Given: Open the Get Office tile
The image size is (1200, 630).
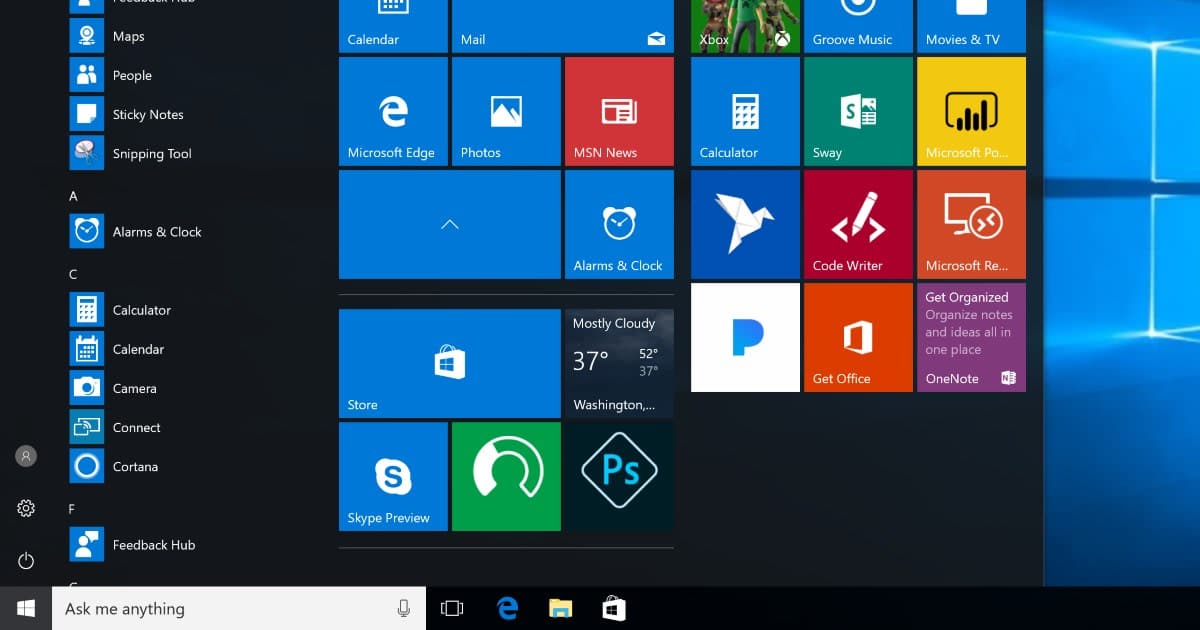Looking at the screenshot, I should click(x=858, y=337).
